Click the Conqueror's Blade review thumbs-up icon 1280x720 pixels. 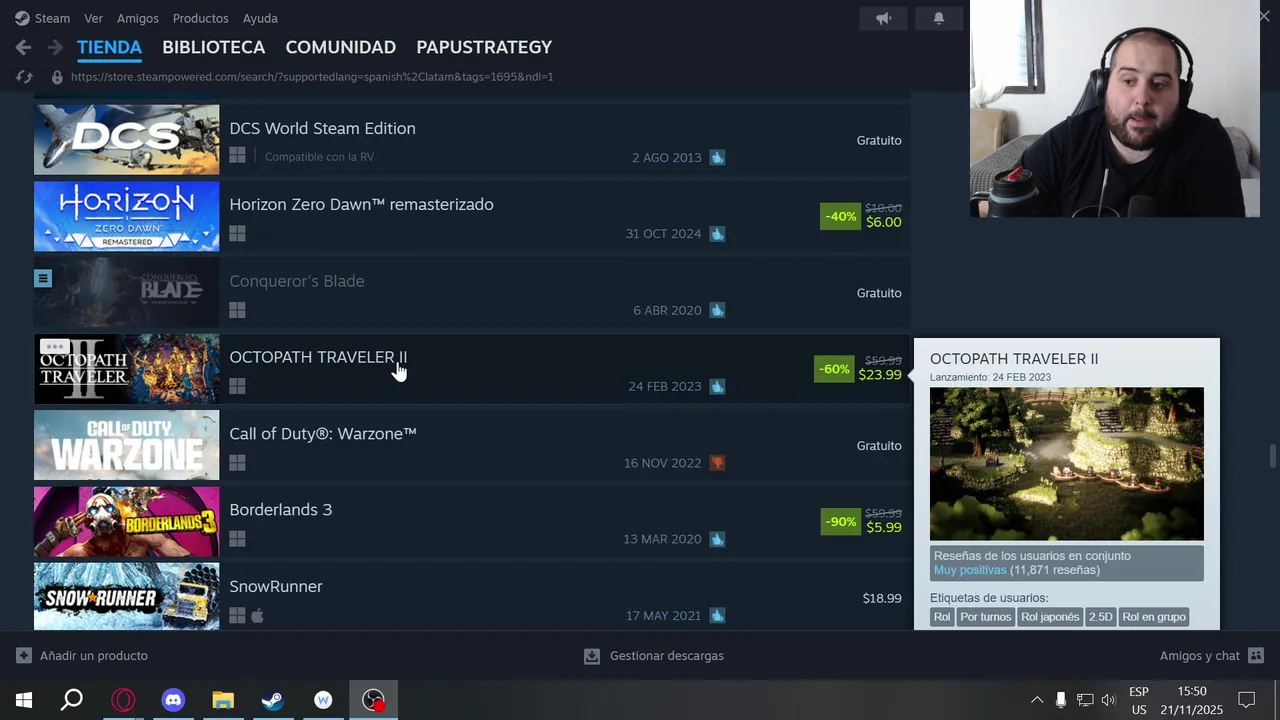pos(717,310)
